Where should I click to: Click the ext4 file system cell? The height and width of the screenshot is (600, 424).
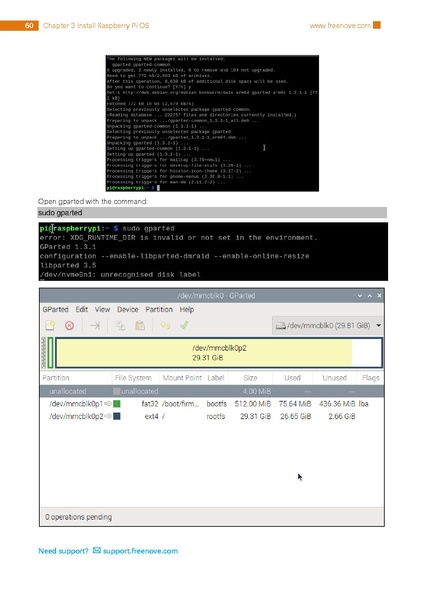[x=152, y=416]
